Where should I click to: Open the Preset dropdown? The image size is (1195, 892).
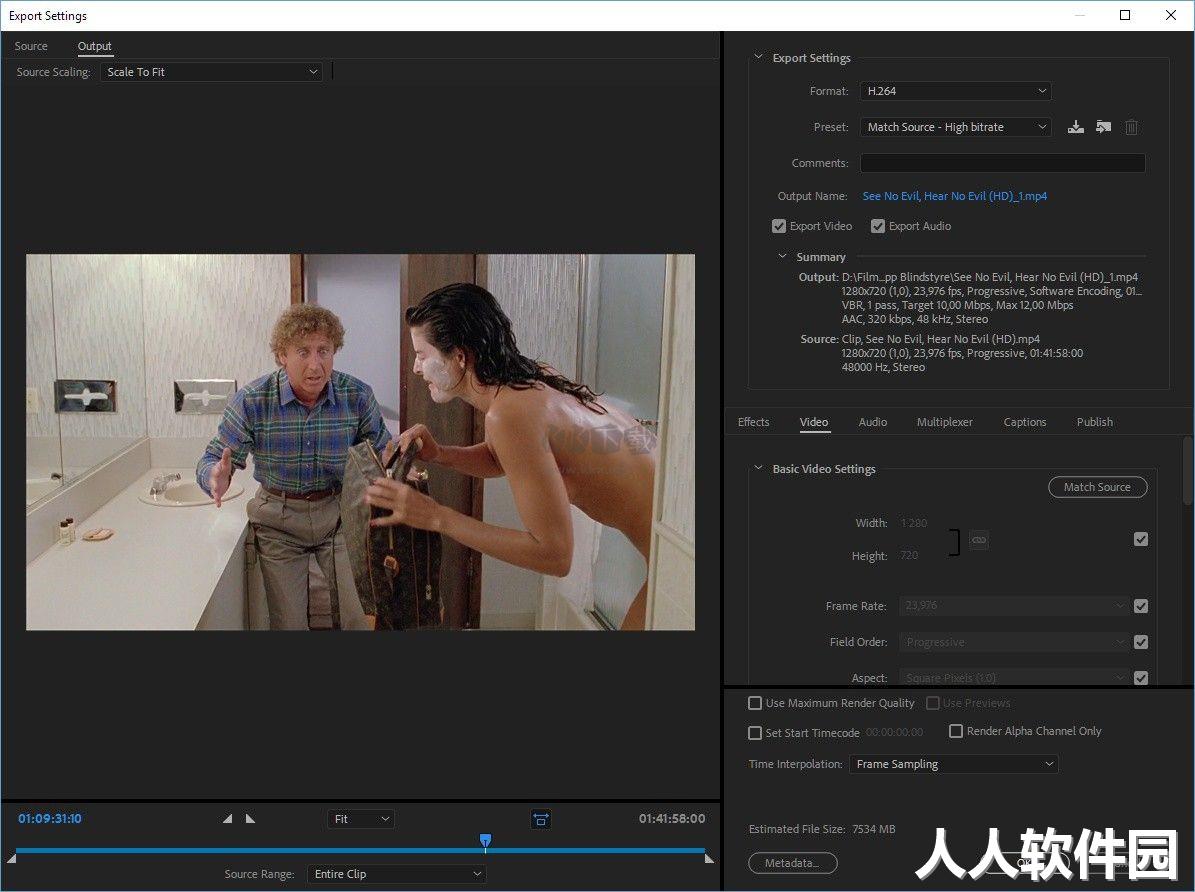point(956,127)
